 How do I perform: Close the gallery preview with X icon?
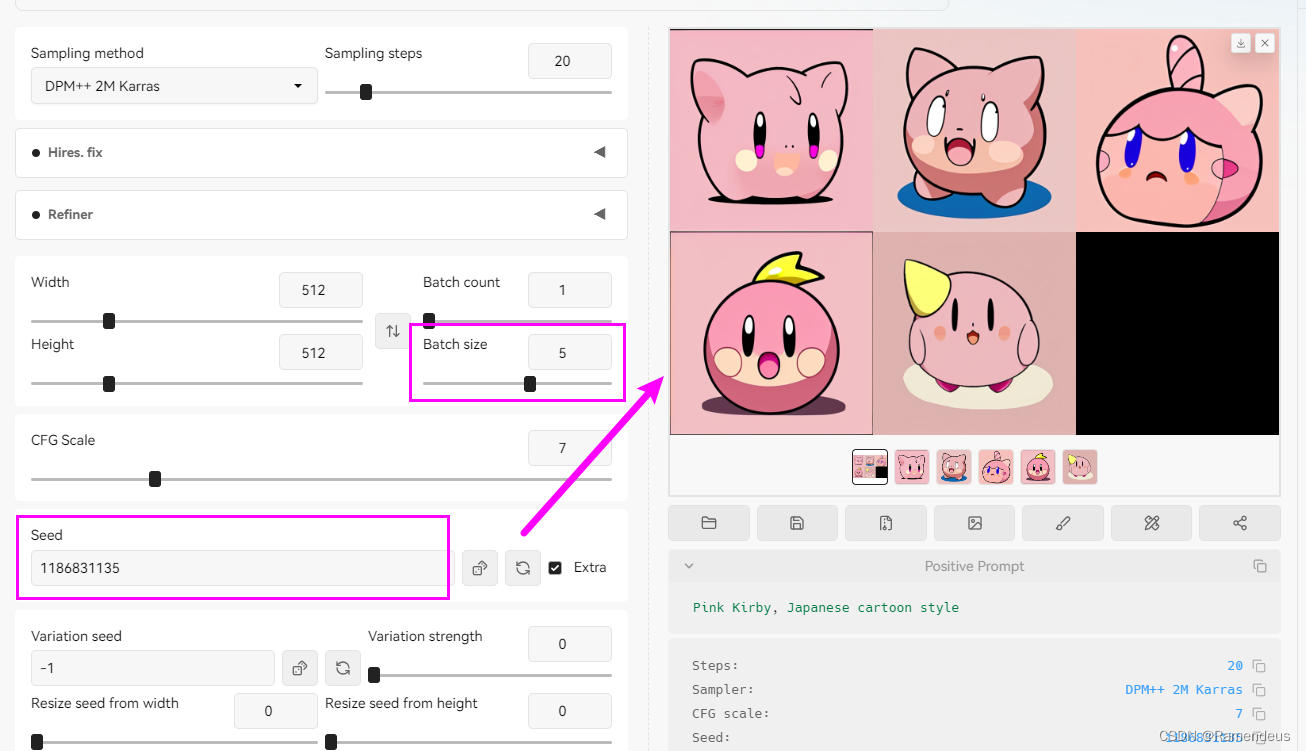click(x=1265, y=43)
